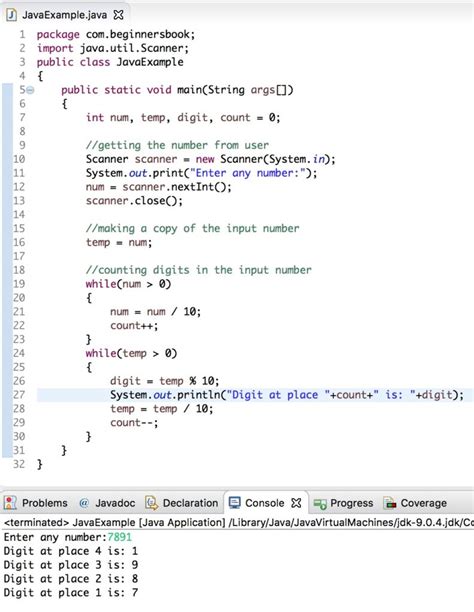The width and height of the screenshot is (474, 612).
Task: Select the Console tab
Action: (x=264, y=503)
